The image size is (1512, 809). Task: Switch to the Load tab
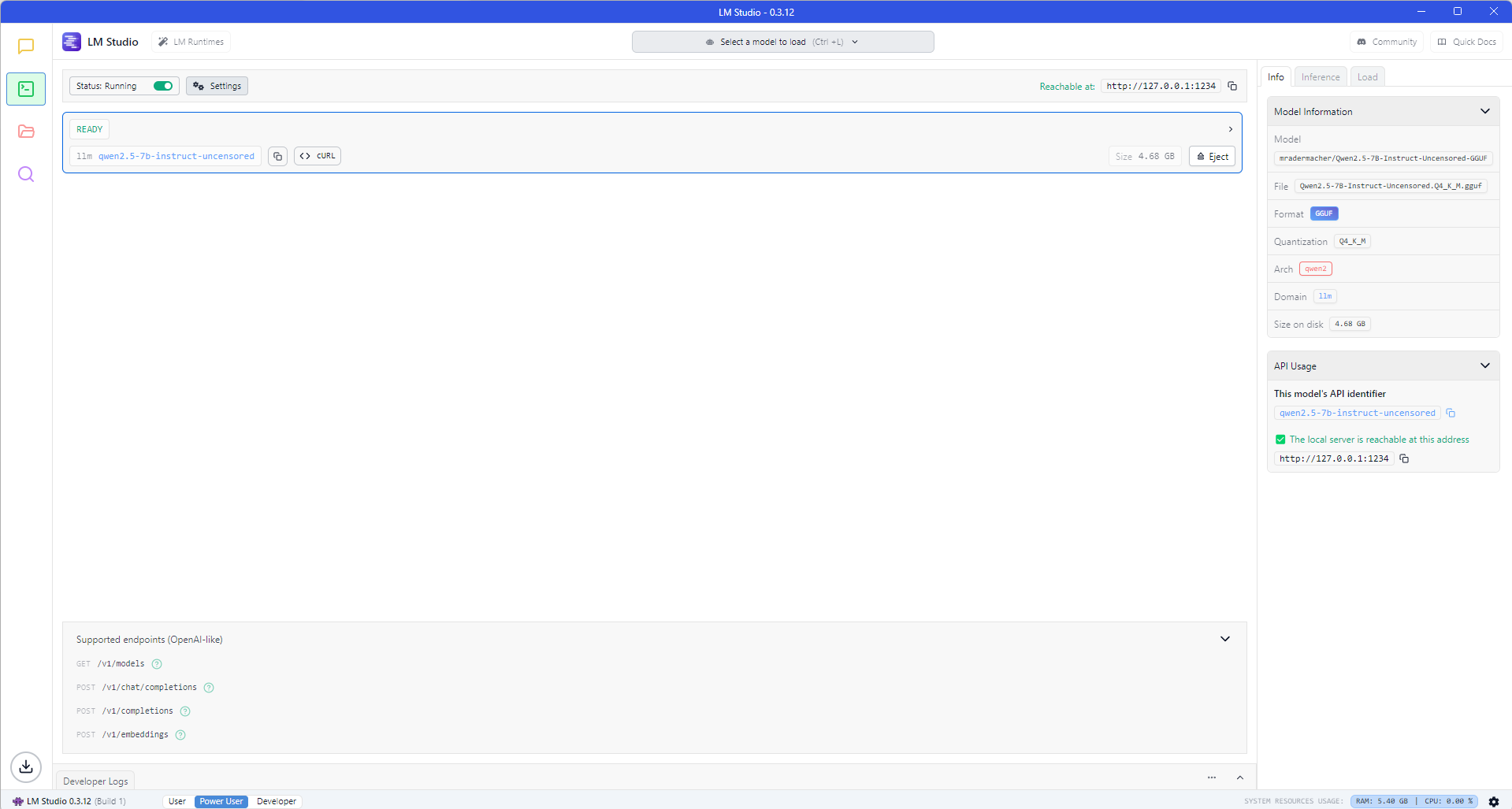pos(1367,76)
